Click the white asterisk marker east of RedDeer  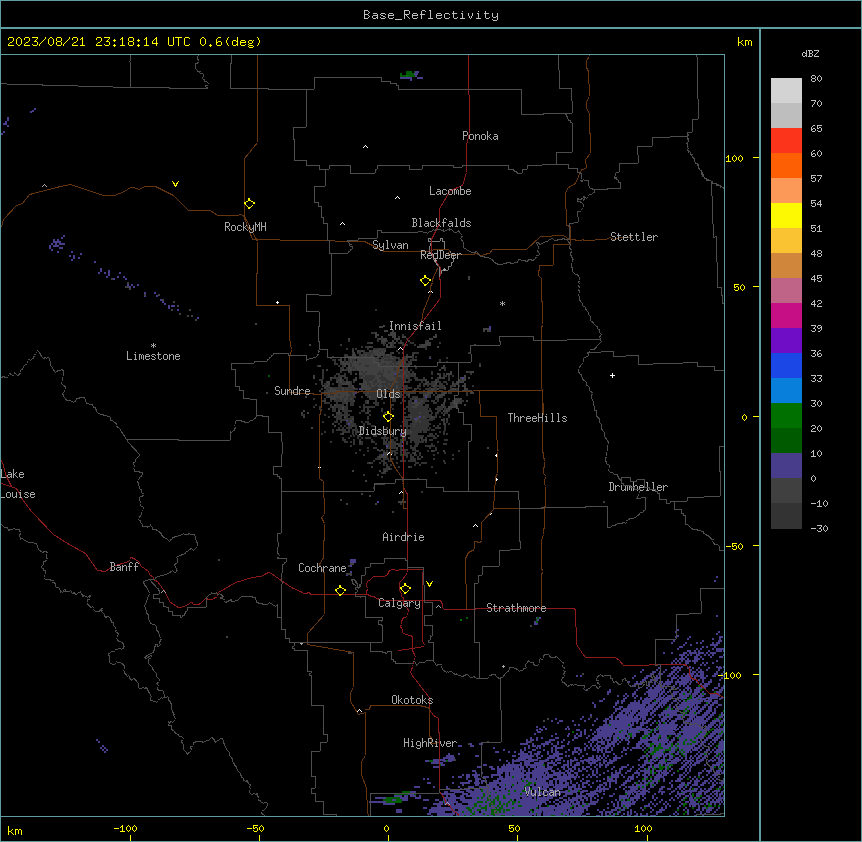coord(502,303)
